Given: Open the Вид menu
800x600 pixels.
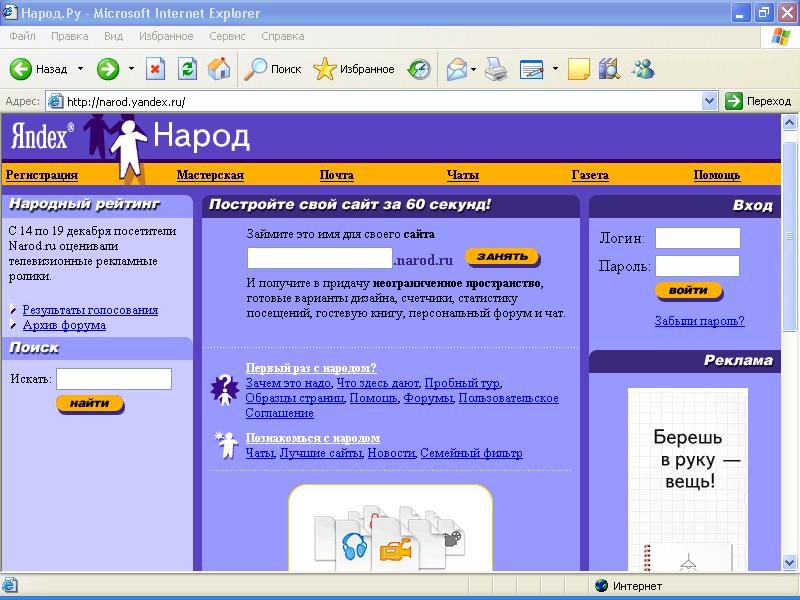Looking at the screenshot, I should point(113,36).
